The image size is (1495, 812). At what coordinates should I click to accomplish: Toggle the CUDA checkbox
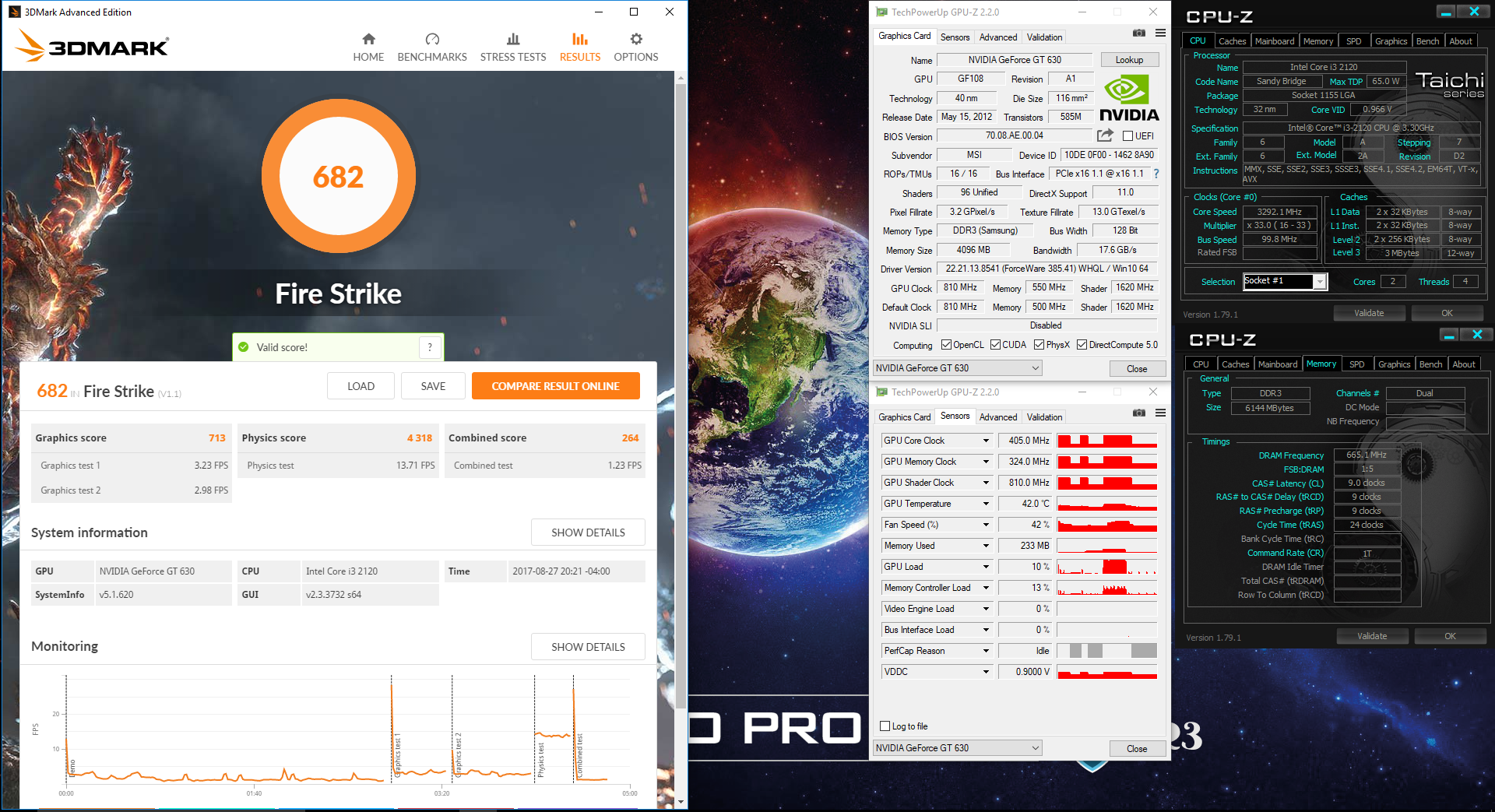pyautogui.click(x=995, y=345)
